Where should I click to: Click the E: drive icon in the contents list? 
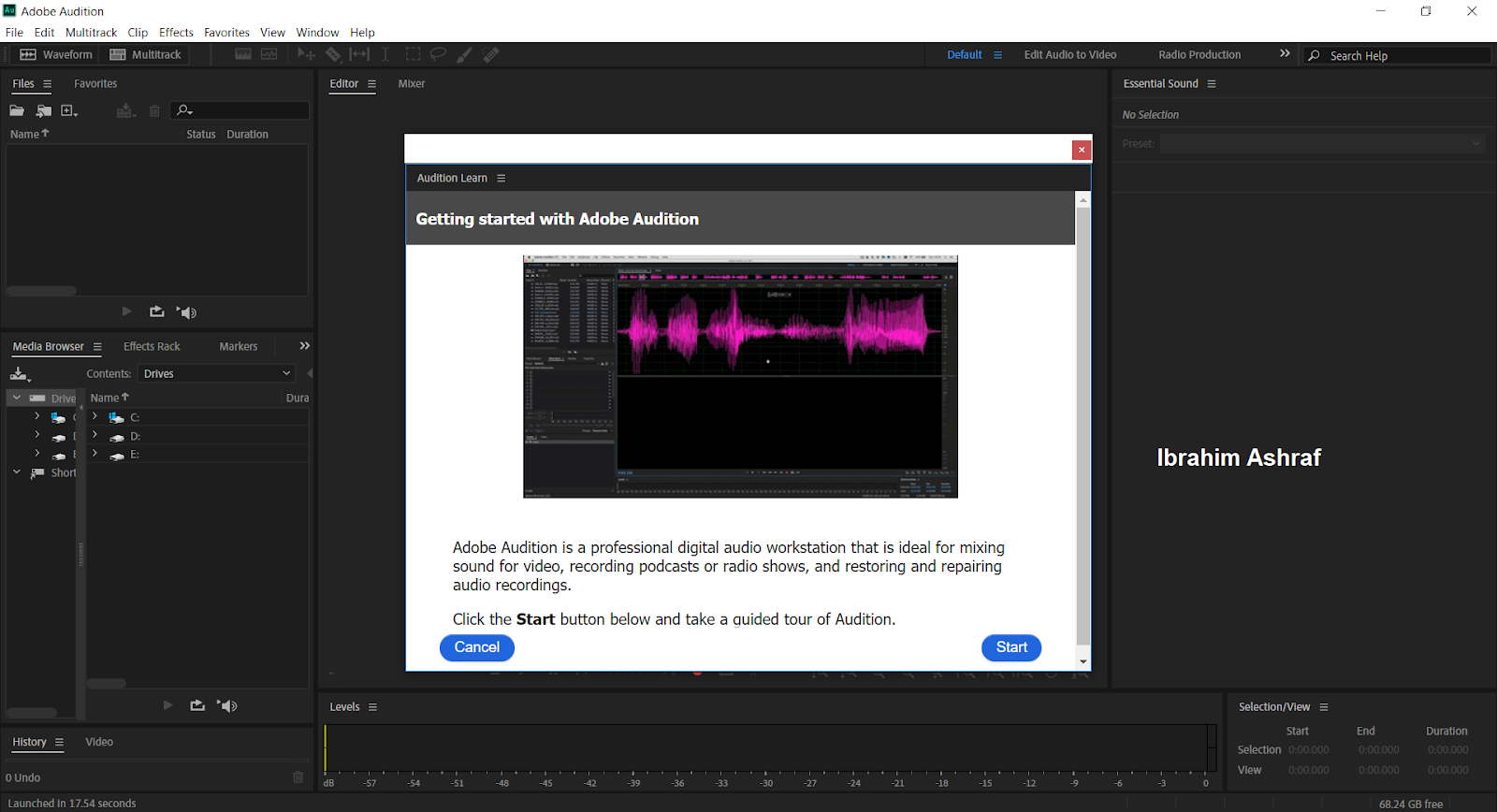coord(117,456)
